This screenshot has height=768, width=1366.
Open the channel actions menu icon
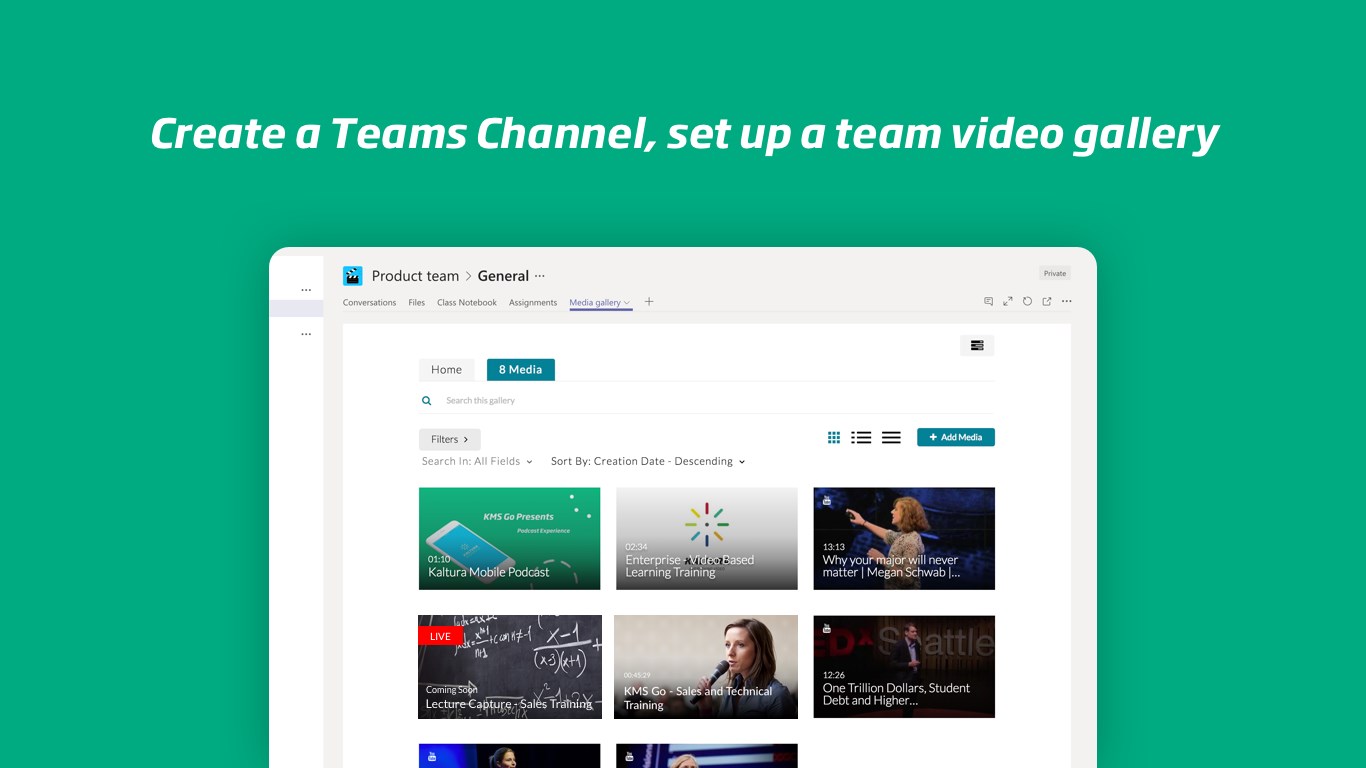[x=977, y=345]
